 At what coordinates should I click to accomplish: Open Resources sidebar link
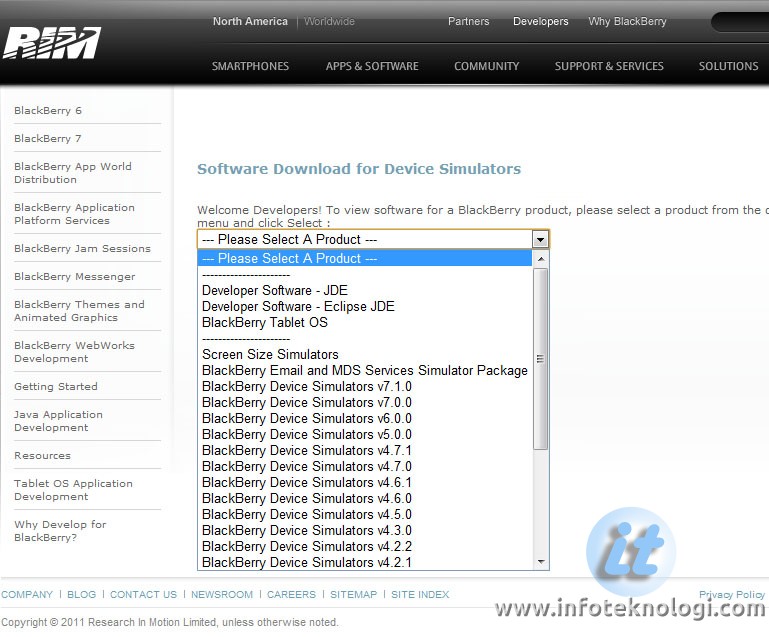point(42,456)
